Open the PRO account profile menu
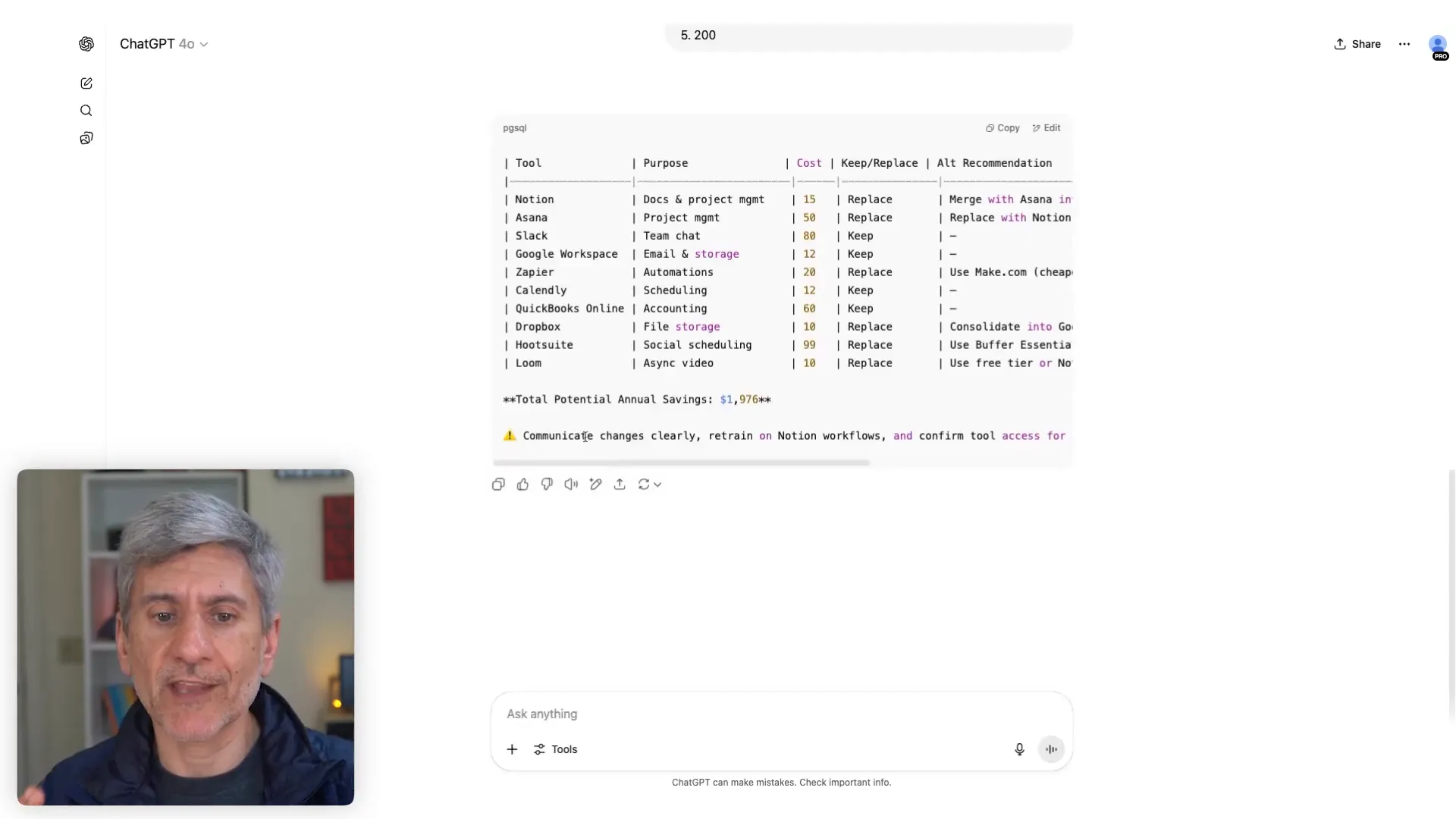This screenshot has height=819, width=1456. (1438, 47)
